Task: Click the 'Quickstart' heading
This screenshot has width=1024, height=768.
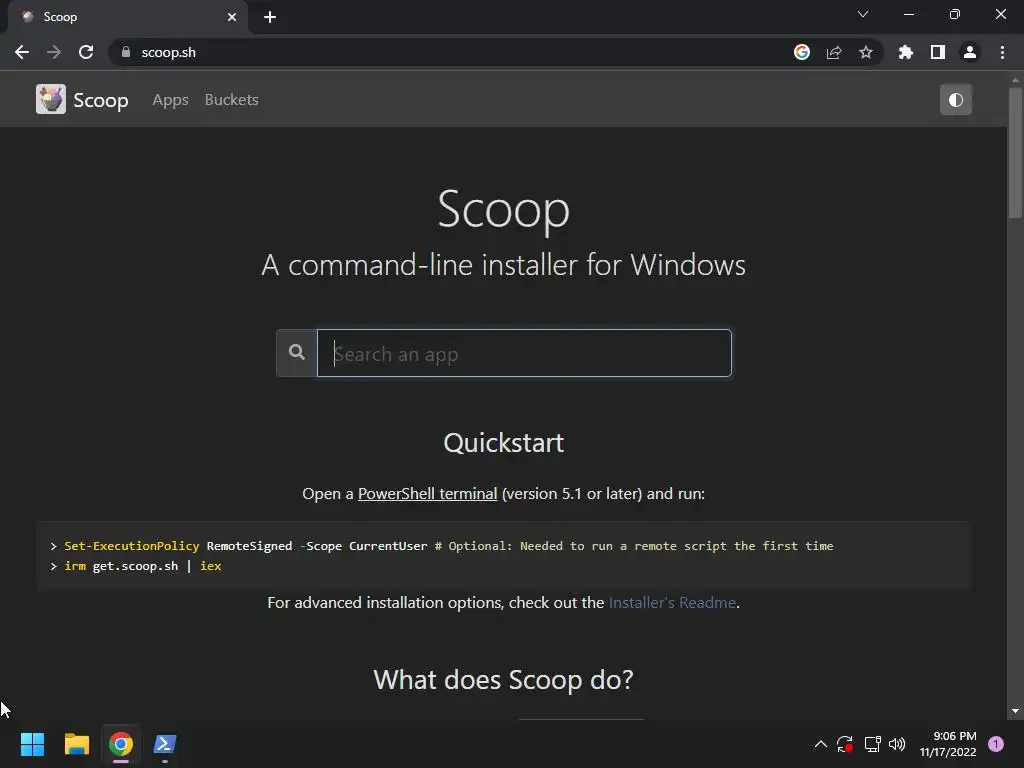Action: point(504,443)
